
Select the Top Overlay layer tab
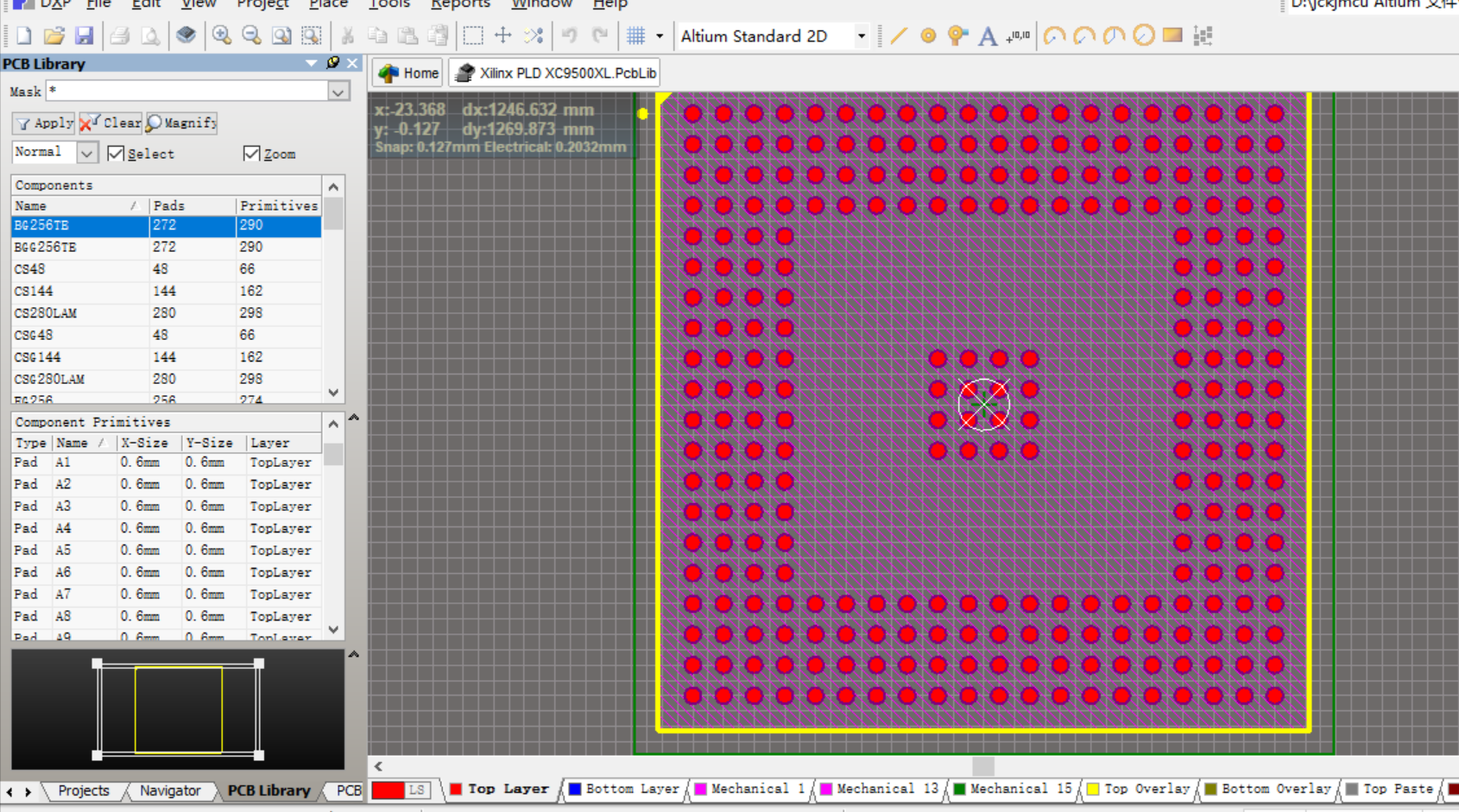click(x=1138, y=789)
